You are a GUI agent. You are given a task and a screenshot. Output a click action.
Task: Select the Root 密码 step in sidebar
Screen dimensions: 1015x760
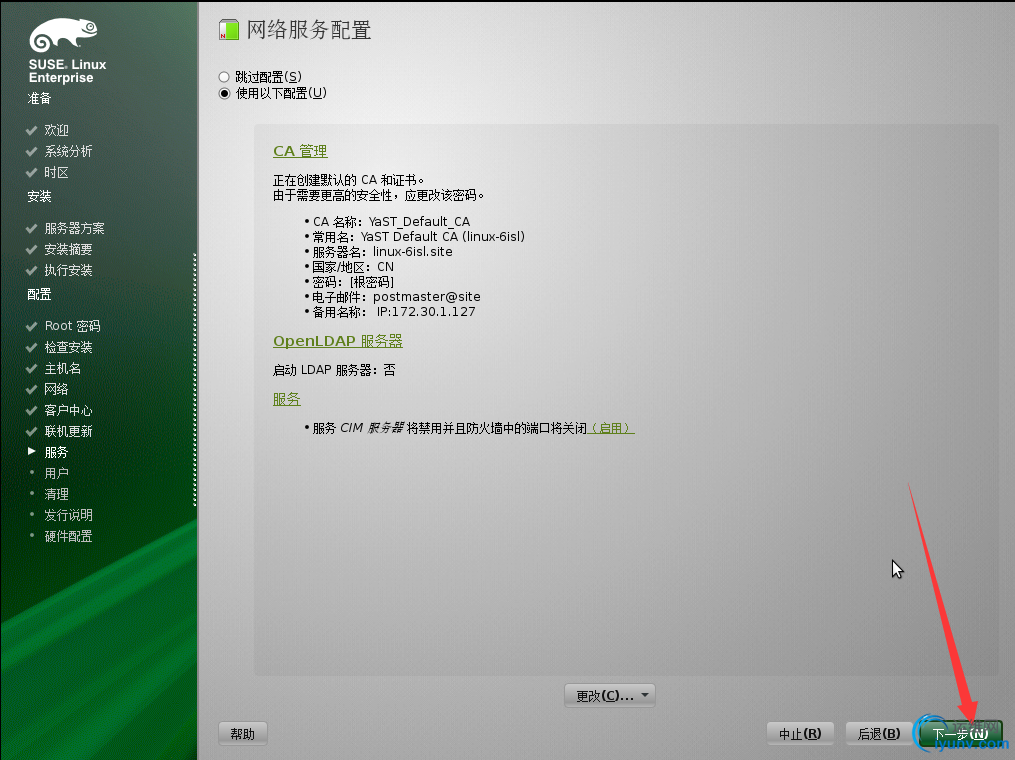[72, 326]
